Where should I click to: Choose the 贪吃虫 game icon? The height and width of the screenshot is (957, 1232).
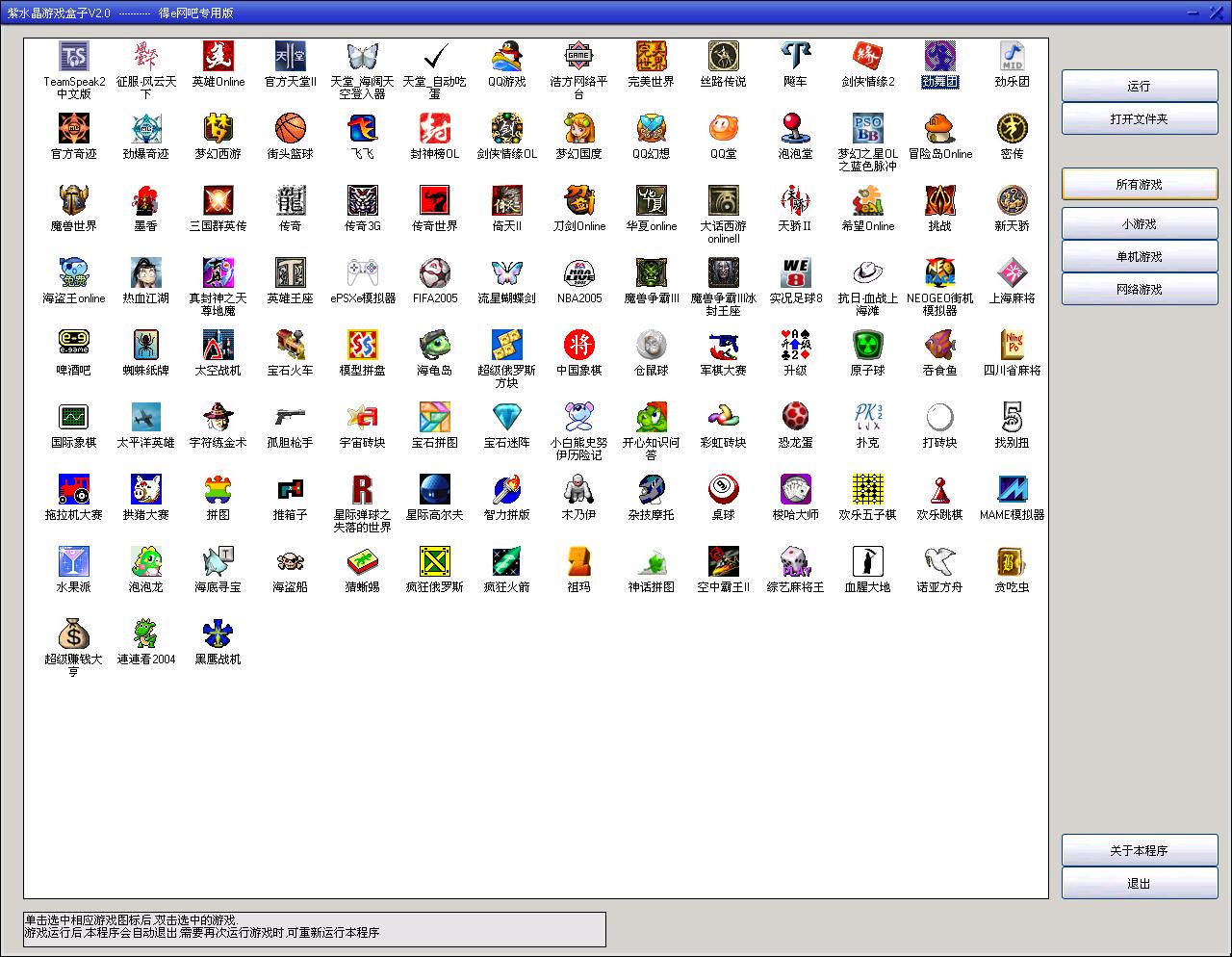click(1013, 561)
